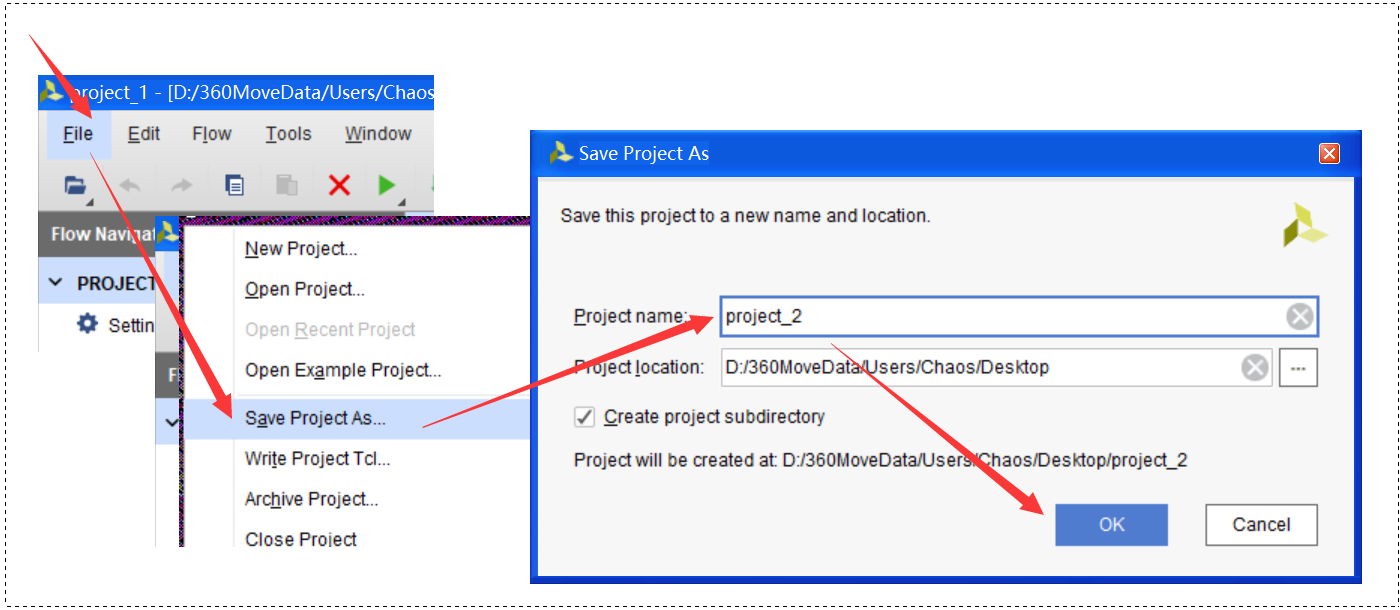Open the File menu

coord(78,134)
